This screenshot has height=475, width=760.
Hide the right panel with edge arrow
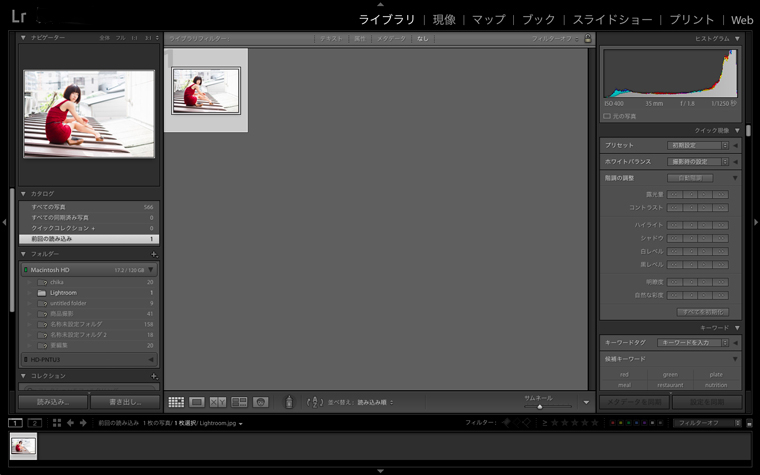pos(756,222)
